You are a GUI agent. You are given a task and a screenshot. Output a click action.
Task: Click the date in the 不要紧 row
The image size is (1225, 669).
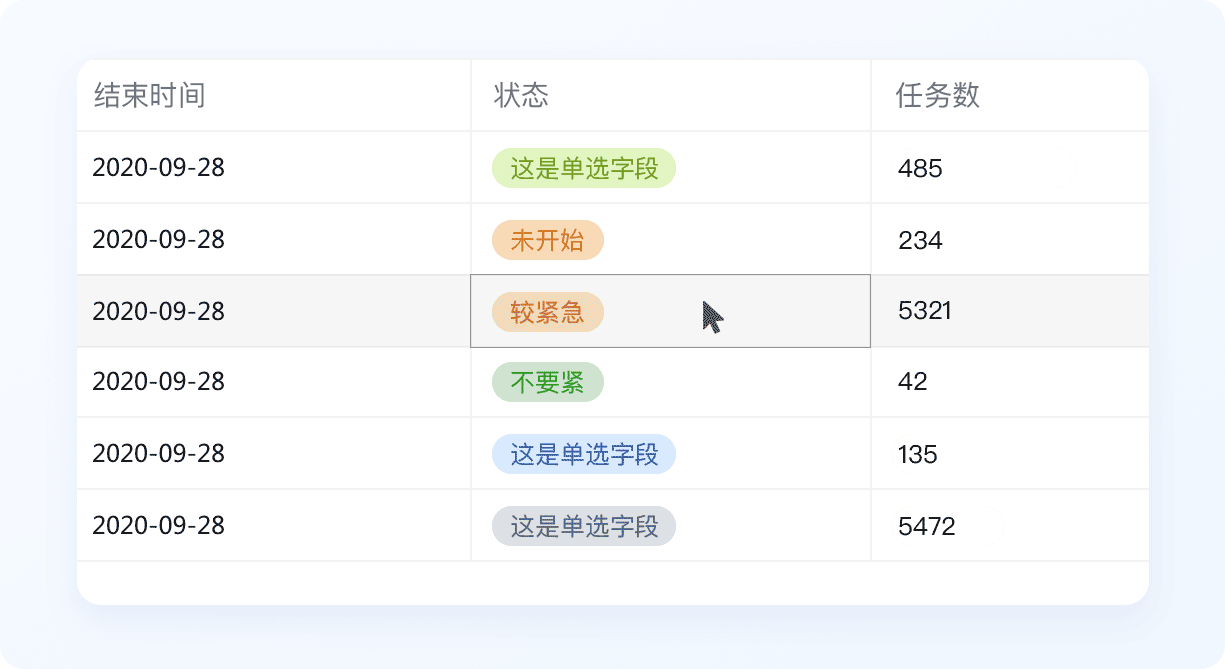tap(158, 382)
